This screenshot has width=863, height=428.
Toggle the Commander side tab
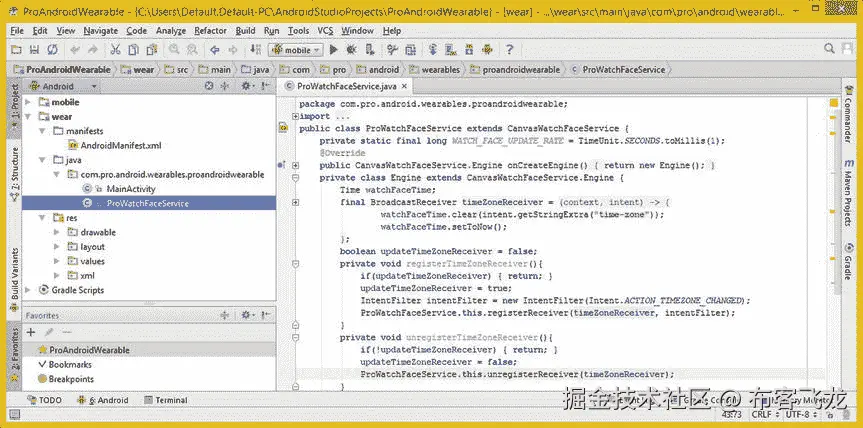tap(848, 114)
